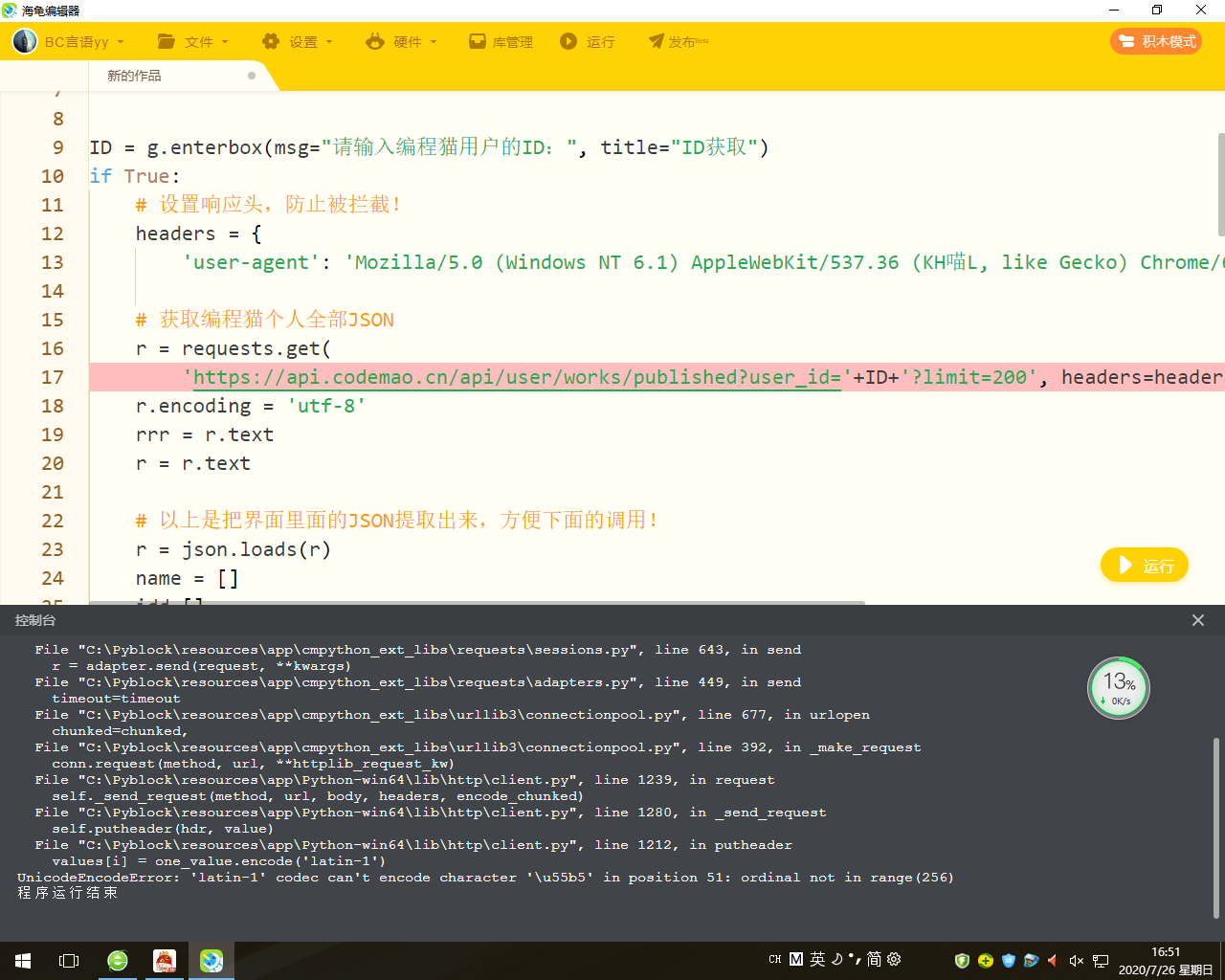The height and width of the screenshot is (980, 1225).
Task: Click the adapters.py traceback line
Action: (x=418, y=682)
